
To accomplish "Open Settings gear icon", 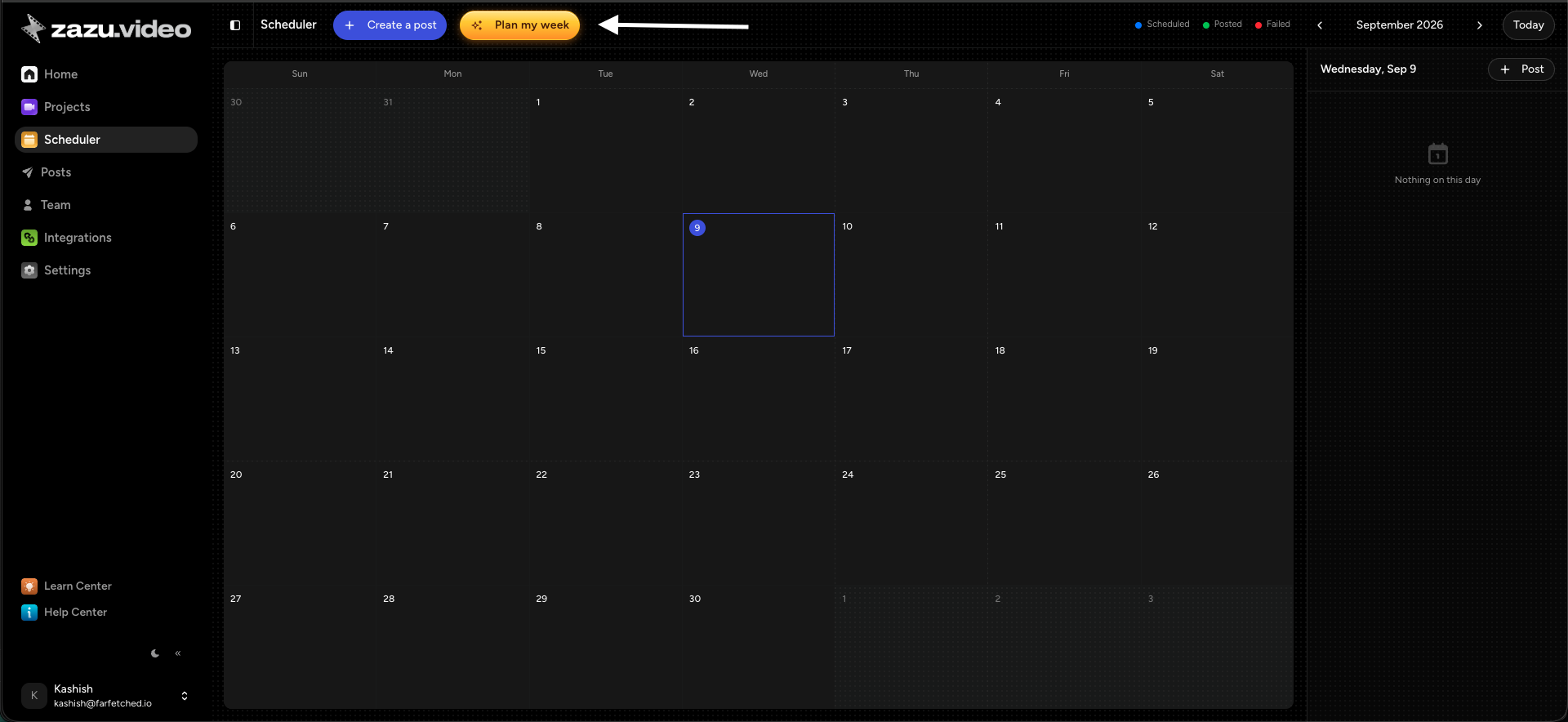I will tap(29, 270).
